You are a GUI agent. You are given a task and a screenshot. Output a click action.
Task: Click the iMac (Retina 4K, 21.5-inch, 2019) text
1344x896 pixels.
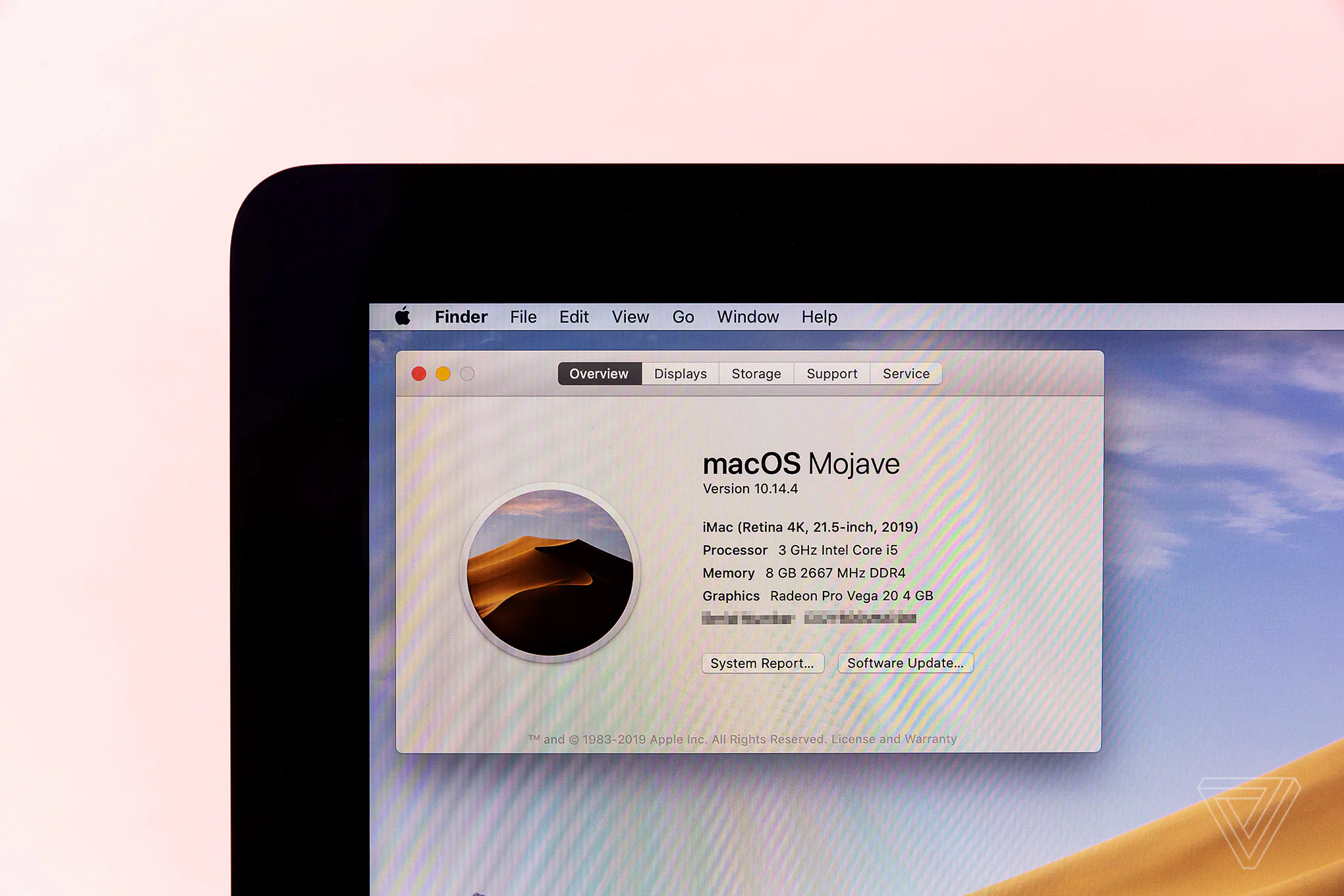810,527
